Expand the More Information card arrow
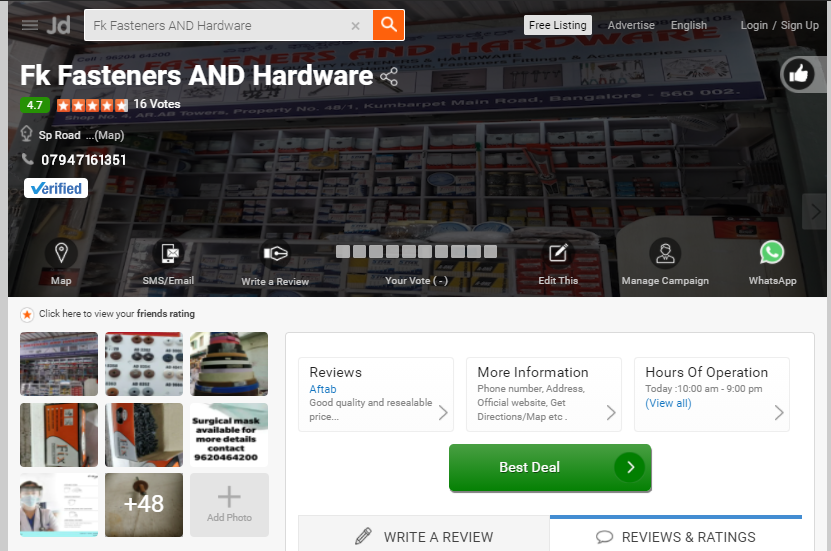 (611, 413)
